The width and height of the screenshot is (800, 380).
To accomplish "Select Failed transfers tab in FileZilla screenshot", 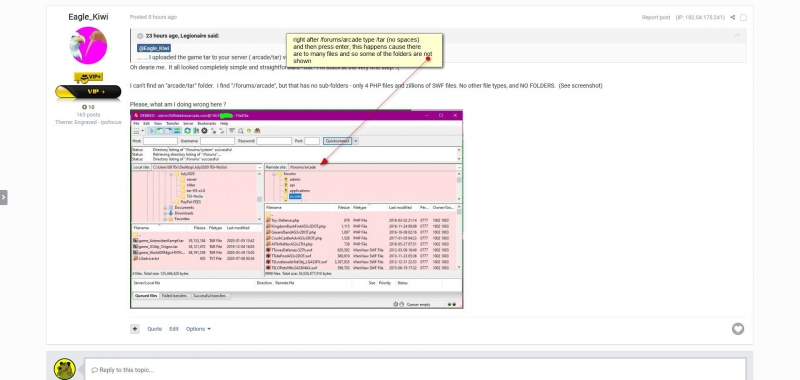I will point(174,296).
